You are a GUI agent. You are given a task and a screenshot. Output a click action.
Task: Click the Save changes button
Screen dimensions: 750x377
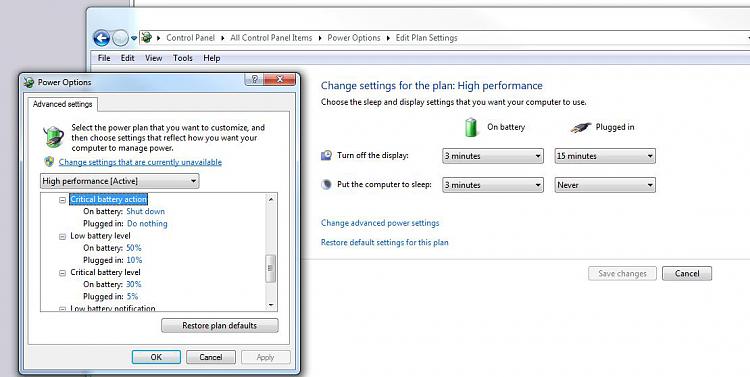pyautogui.click(x=622, y=274)
